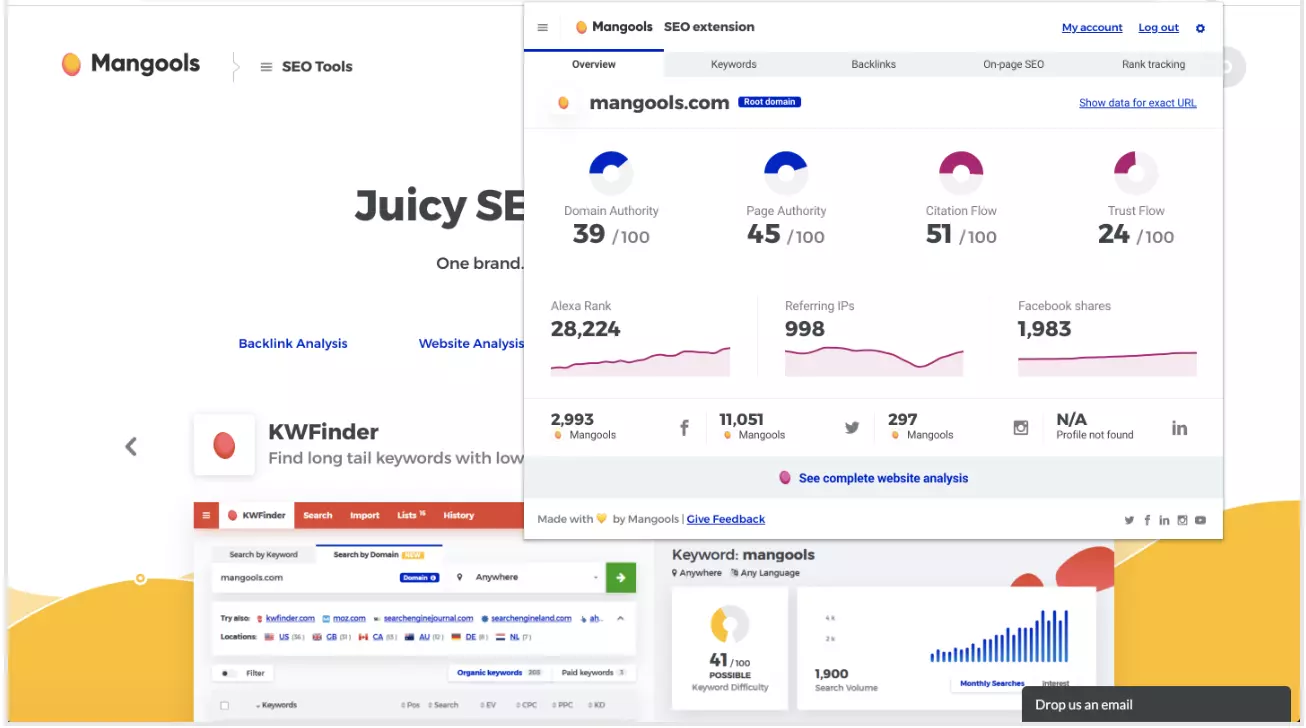Click the footer Twitter icon
This screenshot has width=1306, height=728.
[1129, 520]
